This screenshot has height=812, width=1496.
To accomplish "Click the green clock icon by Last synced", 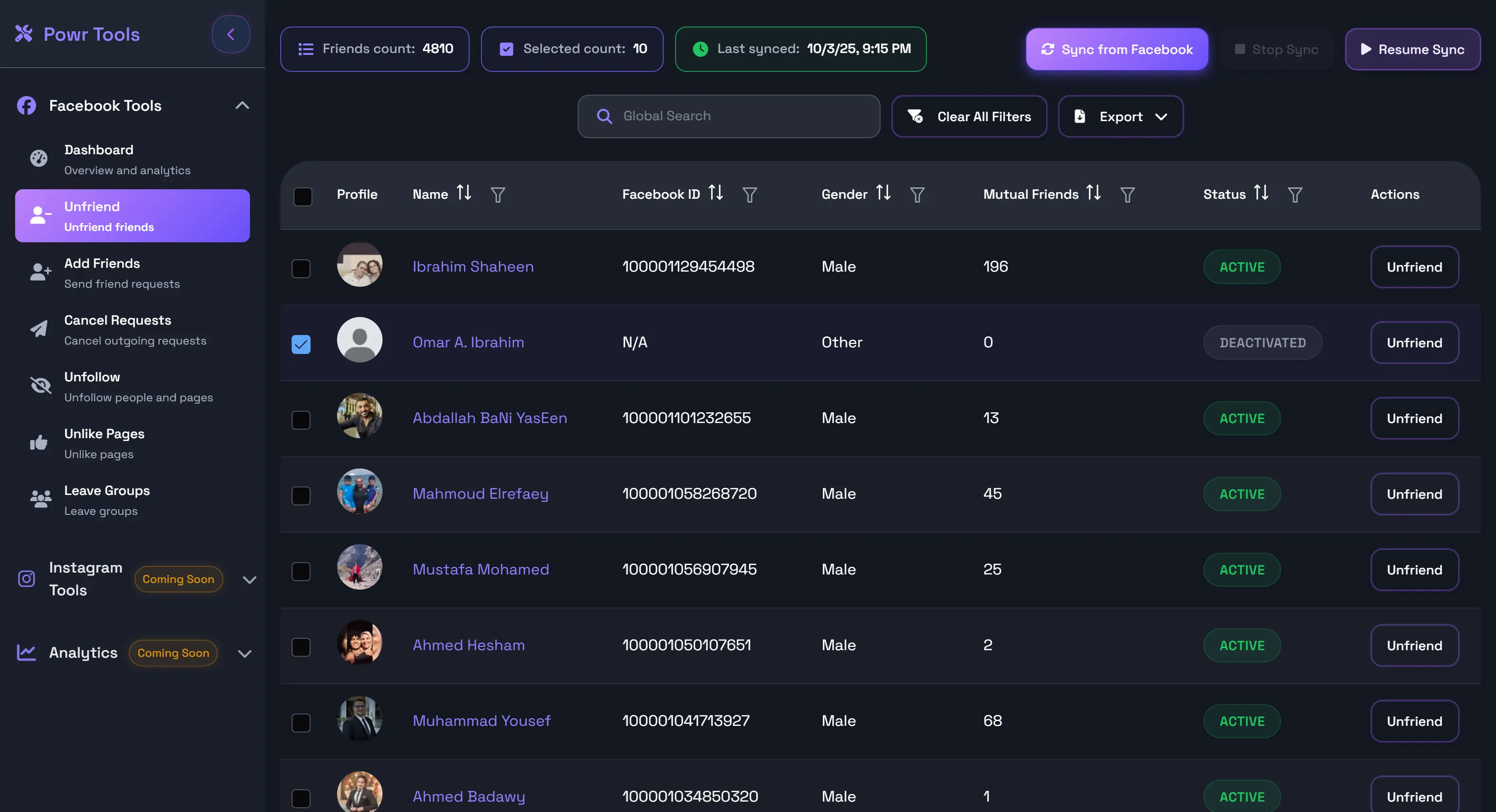I will [x=700, y=49].
